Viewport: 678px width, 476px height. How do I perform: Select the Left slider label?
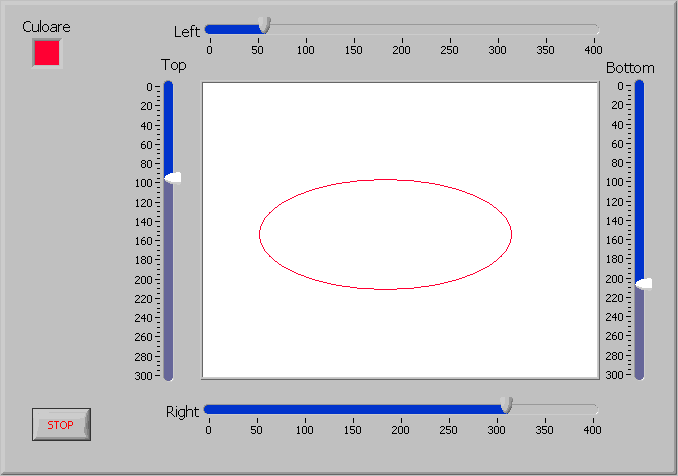[x=187, y=31]
